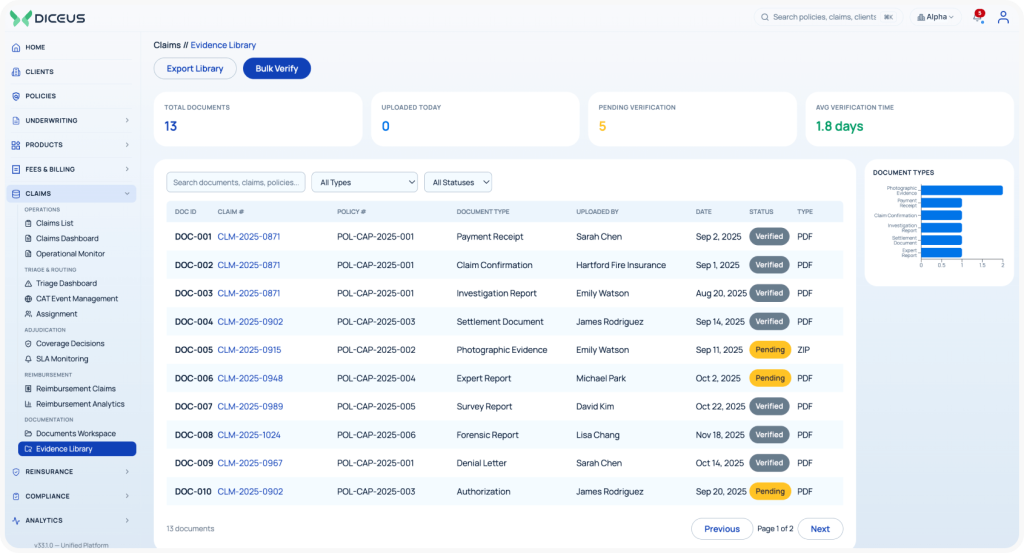Open claim link CLM-2025-0915

pos(249,350)
